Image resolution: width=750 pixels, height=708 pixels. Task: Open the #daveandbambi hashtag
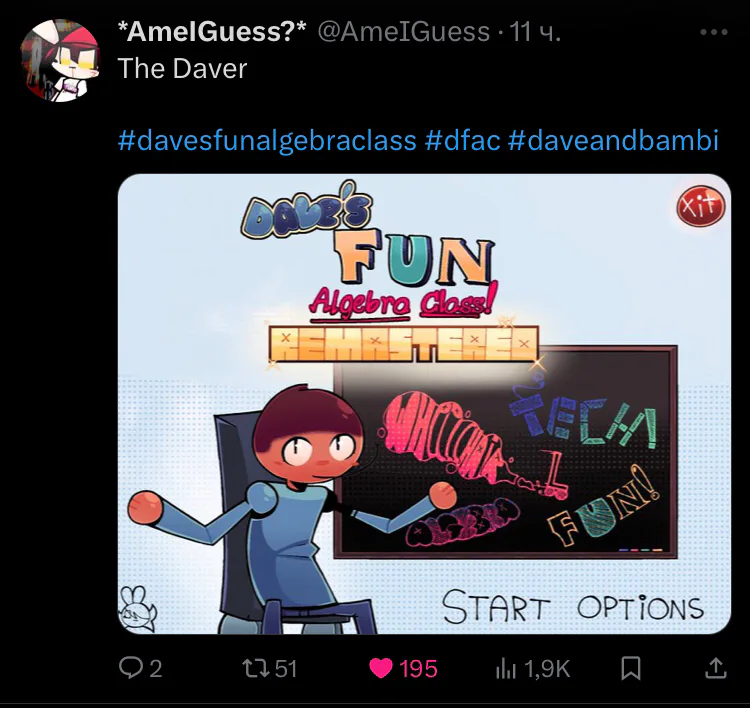613,140
